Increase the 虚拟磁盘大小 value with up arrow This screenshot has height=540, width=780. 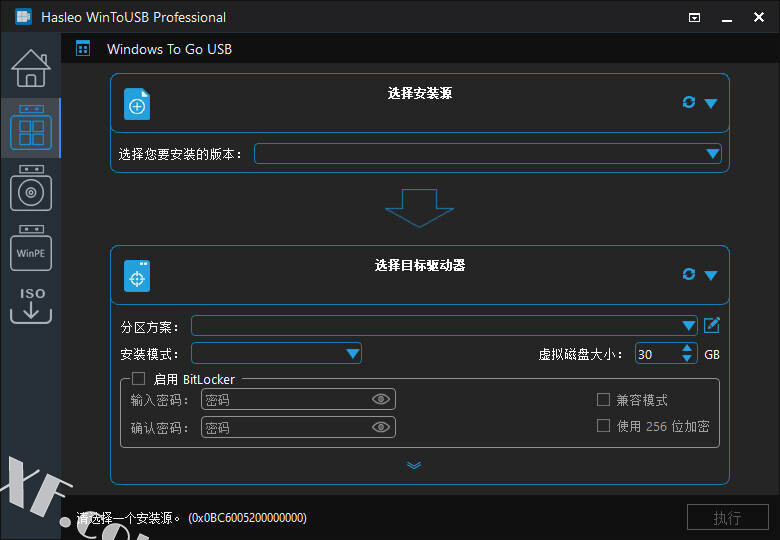pos(687,349)
